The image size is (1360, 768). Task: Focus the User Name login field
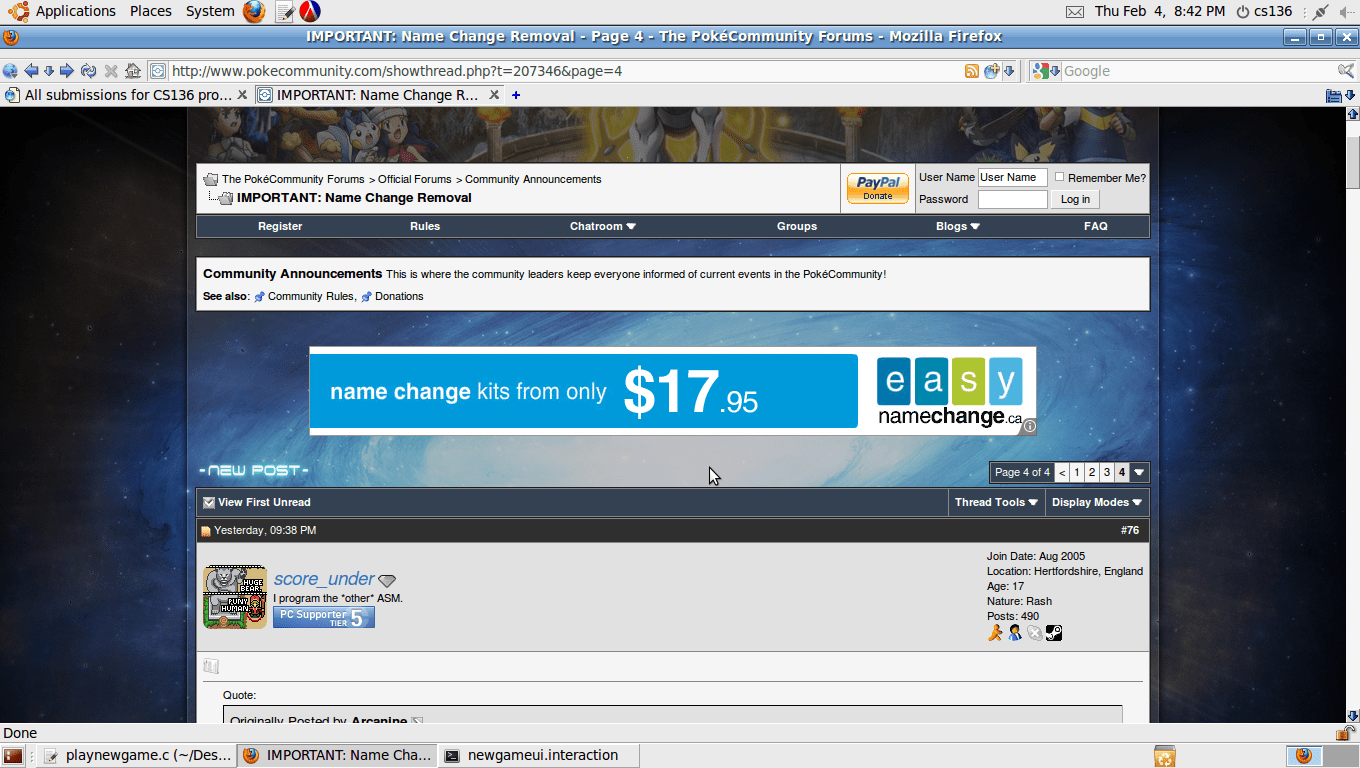coord(1012,177)
